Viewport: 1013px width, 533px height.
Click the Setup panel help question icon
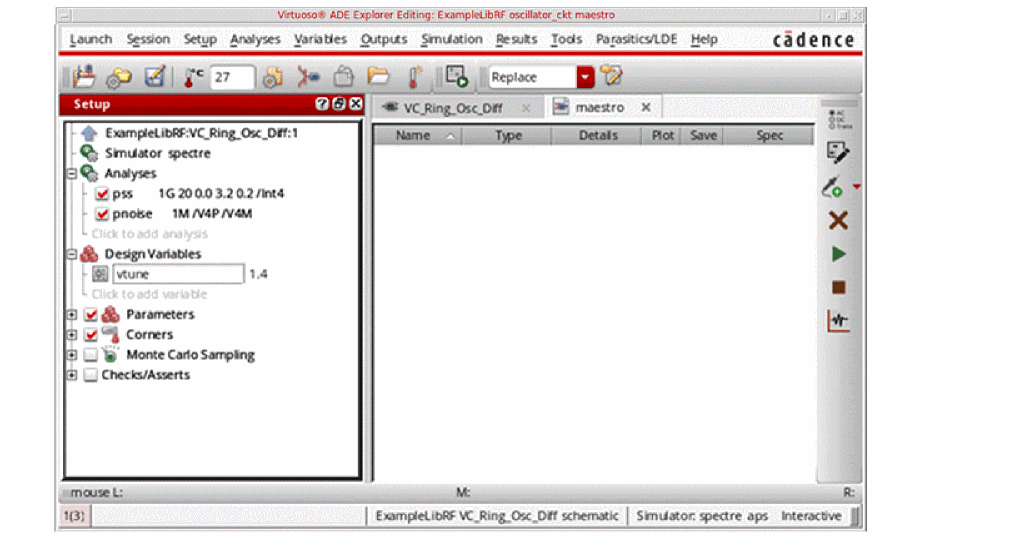coord(322,104)
